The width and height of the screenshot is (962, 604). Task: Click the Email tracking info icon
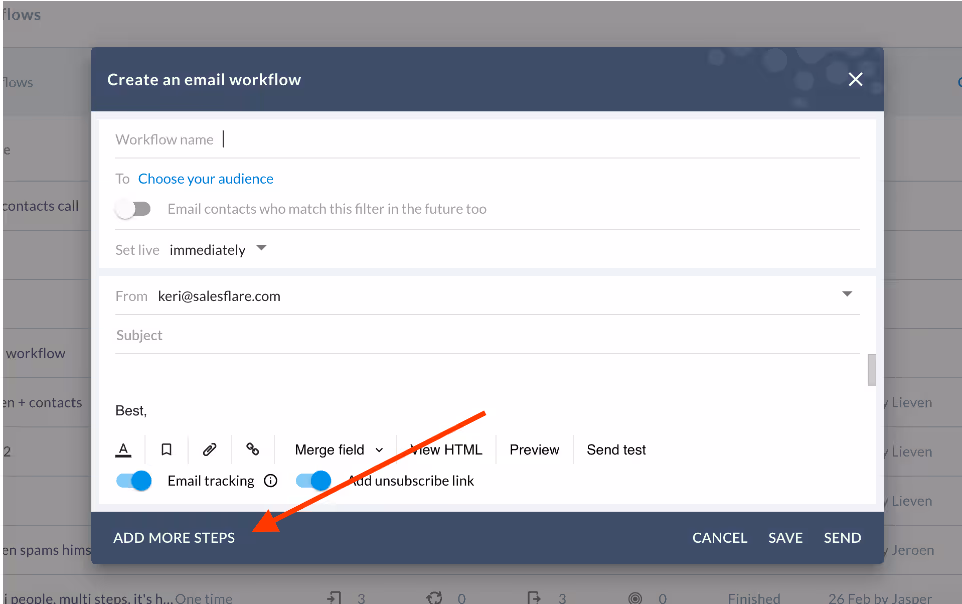270,481
